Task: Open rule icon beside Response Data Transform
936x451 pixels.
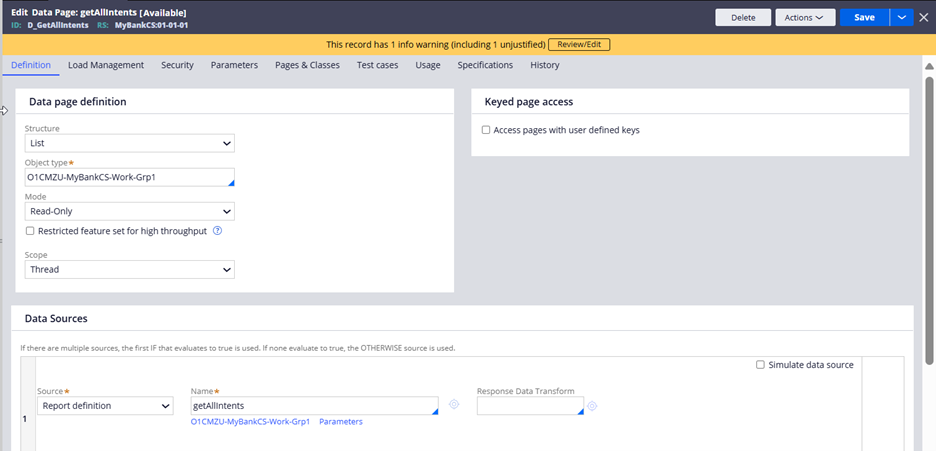Action: click(592, 405)
